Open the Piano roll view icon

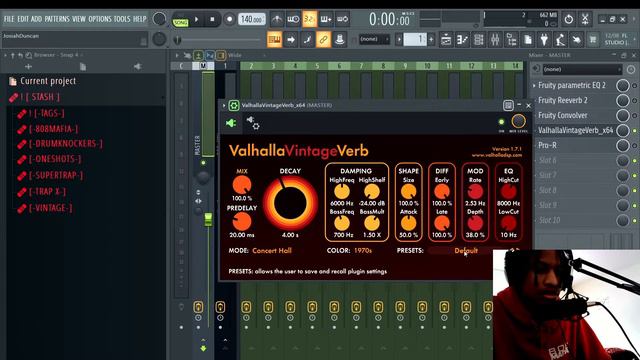pos(462,40)
